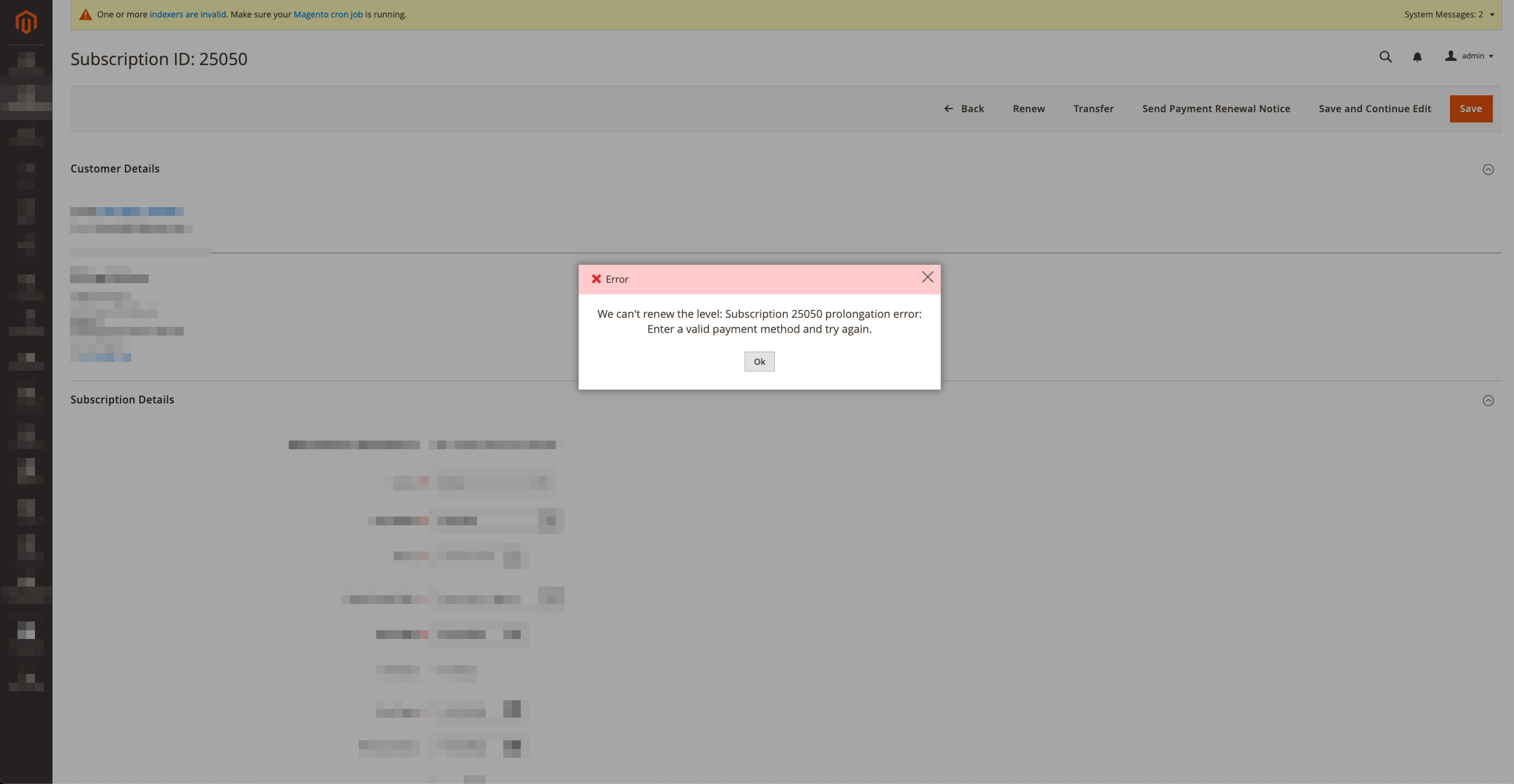Collapse the Subscription Details section
1514x784 pixels.
pos(1487,400)
